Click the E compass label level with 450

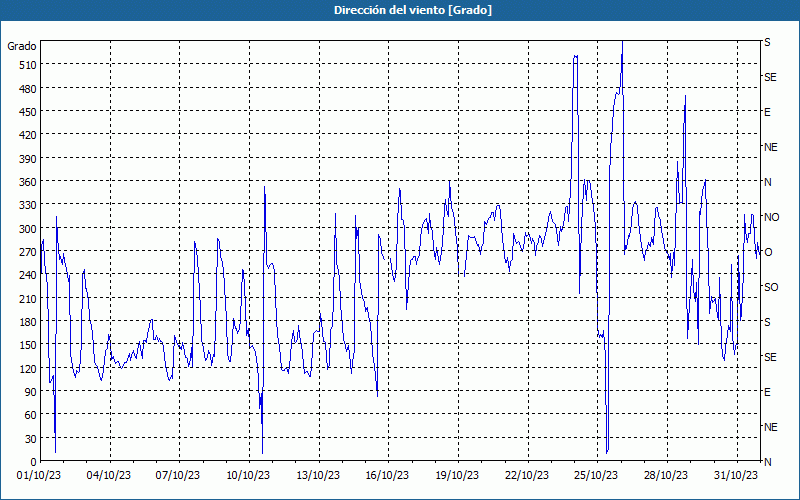(x=767, y=112)
